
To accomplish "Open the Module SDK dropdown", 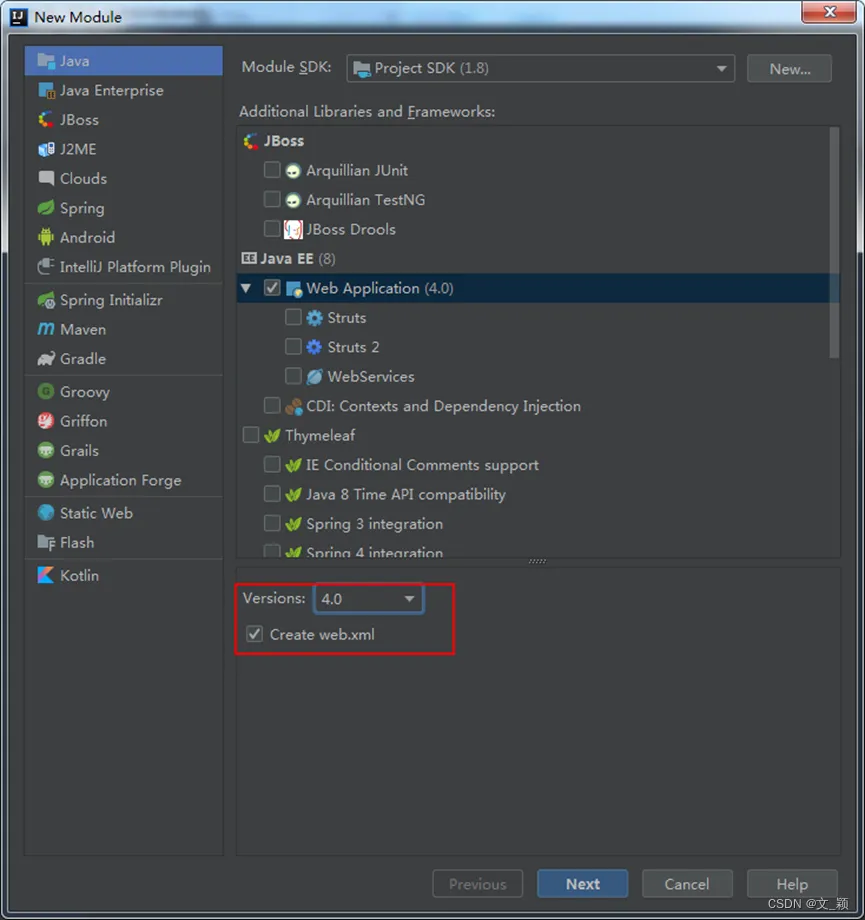I will point(541,69).
